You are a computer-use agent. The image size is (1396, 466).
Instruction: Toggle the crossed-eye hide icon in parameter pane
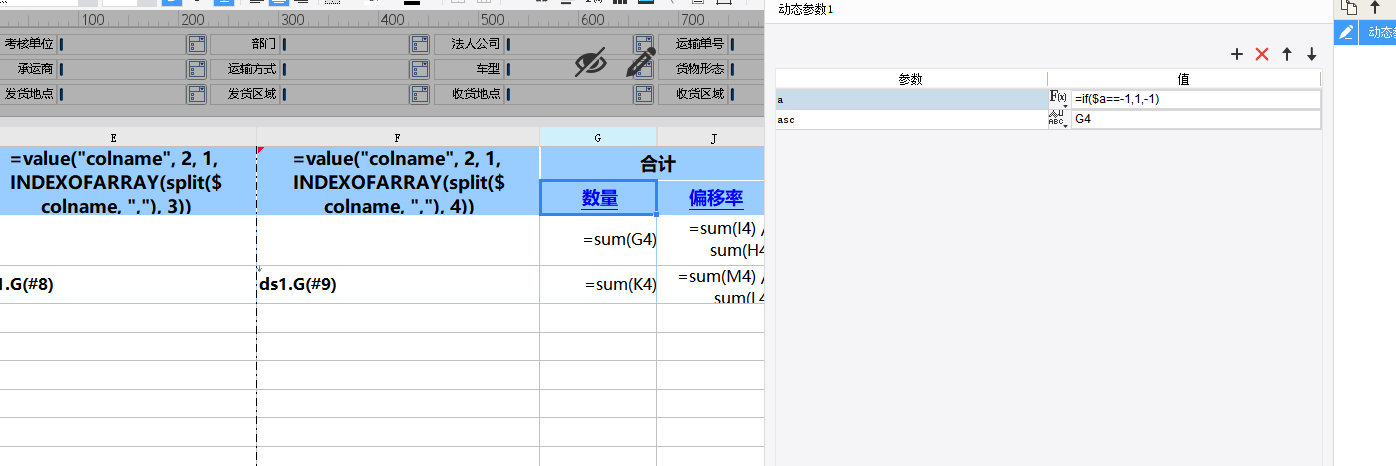tap(591, 63)
